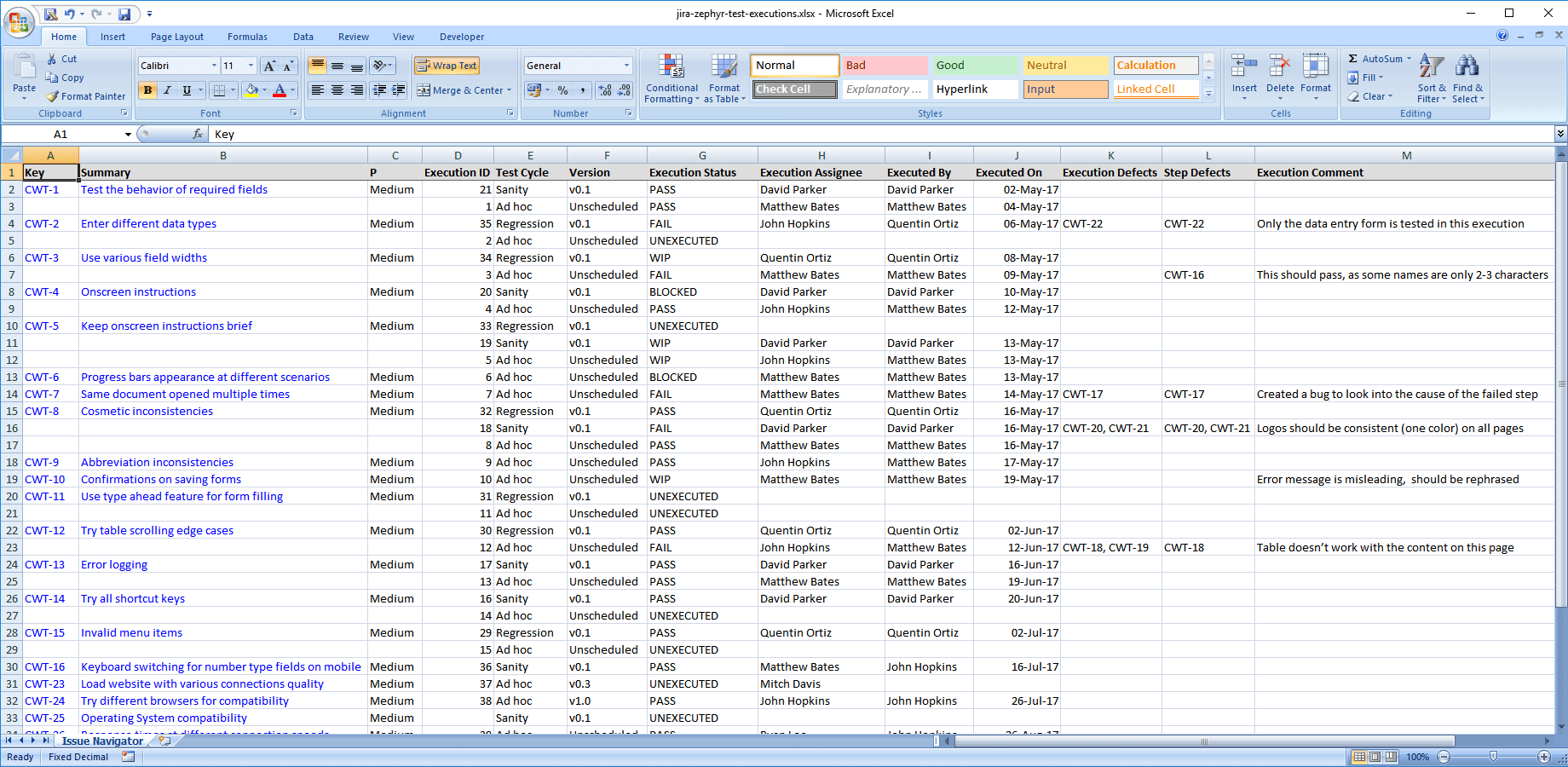Viewport: 1568px width, 767px height.
Task: Open the Developer ribbon tab
Action: tap(461, 37)
